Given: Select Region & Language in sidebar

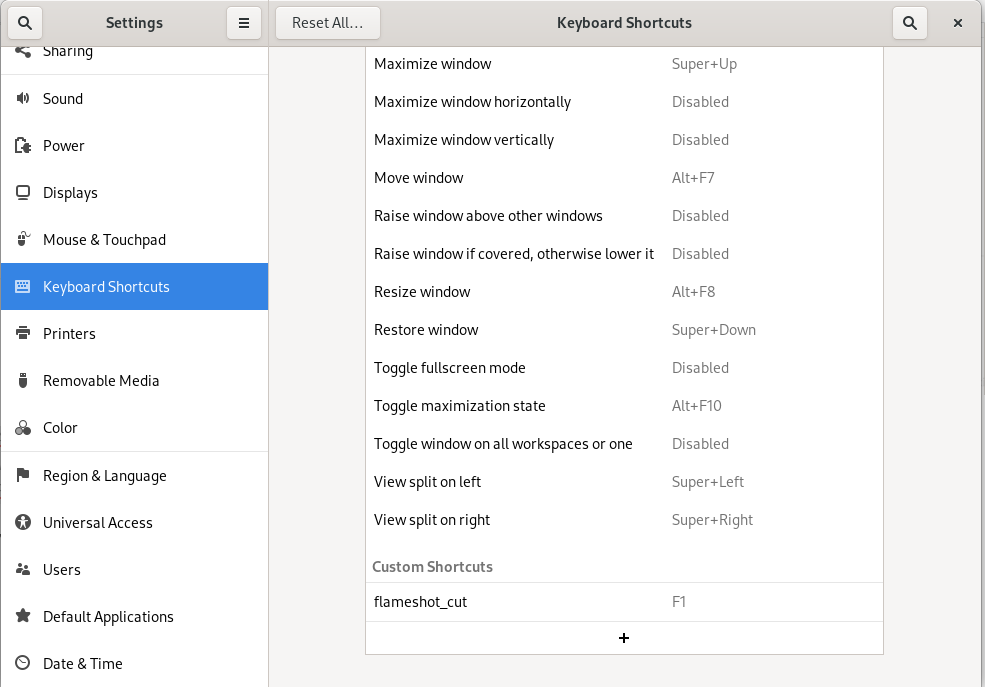Looking at the screenshot, I should tap(104, 476).
